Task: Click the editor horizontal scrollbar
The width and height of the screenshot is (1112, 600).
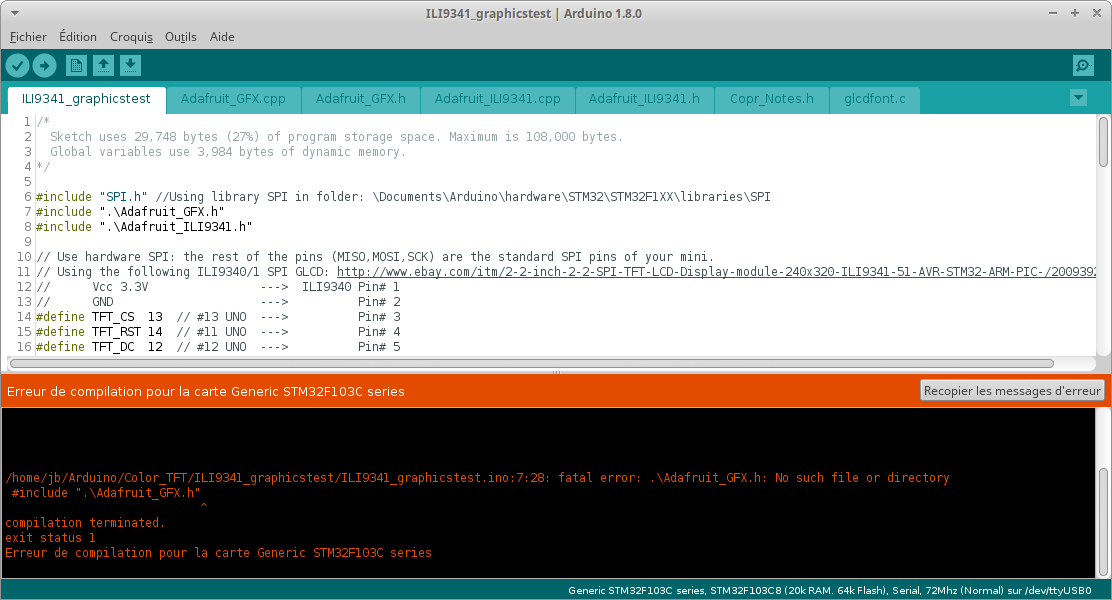Action: (532, 364)
